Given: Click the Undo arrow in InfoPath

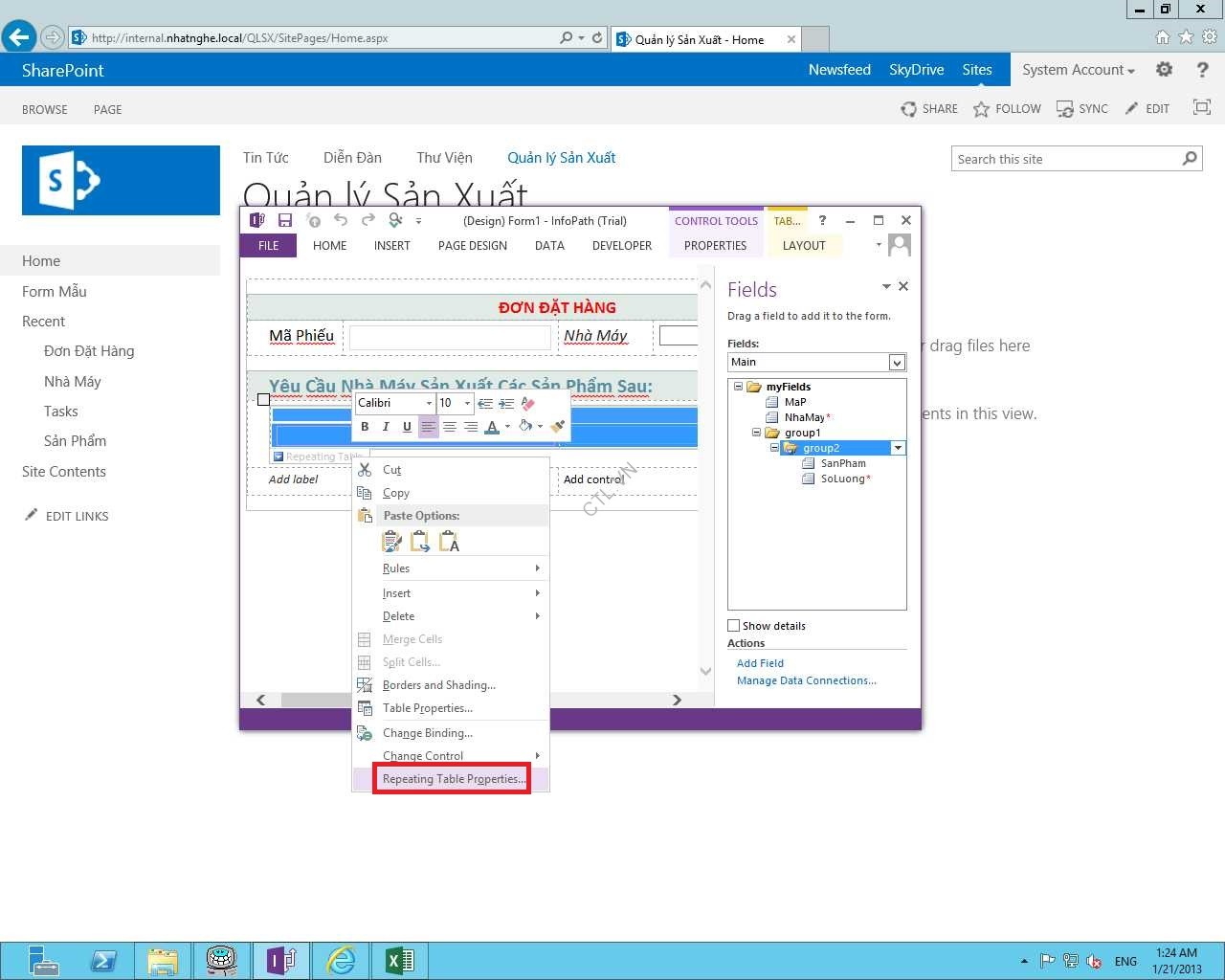Looking at the screenshot, I should click(x=340, y=221).
